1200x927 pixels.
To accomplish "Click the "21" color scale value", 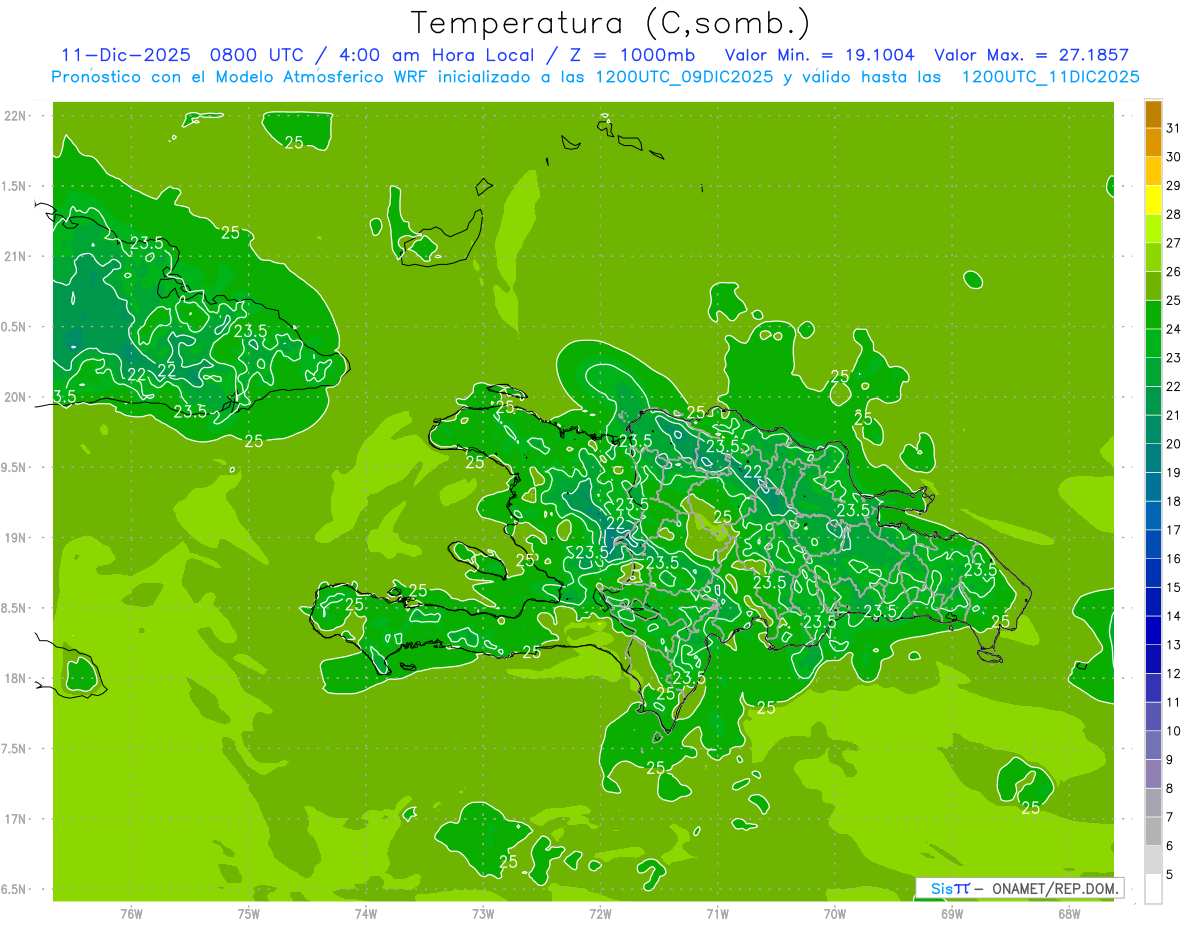I will [x=1173, y=415].
